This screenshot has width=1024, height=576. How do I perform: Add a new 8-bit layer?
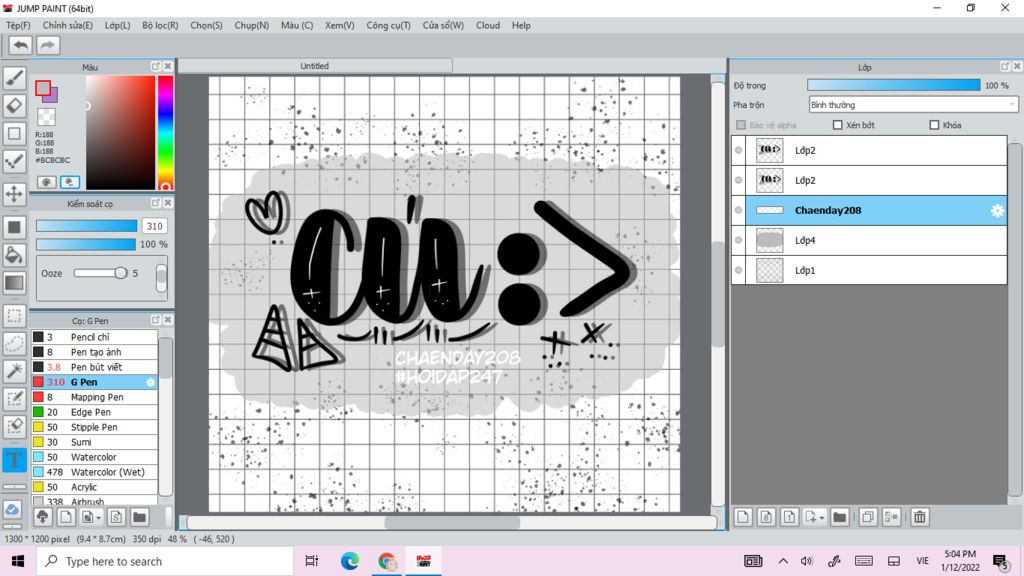click(766, 517)
